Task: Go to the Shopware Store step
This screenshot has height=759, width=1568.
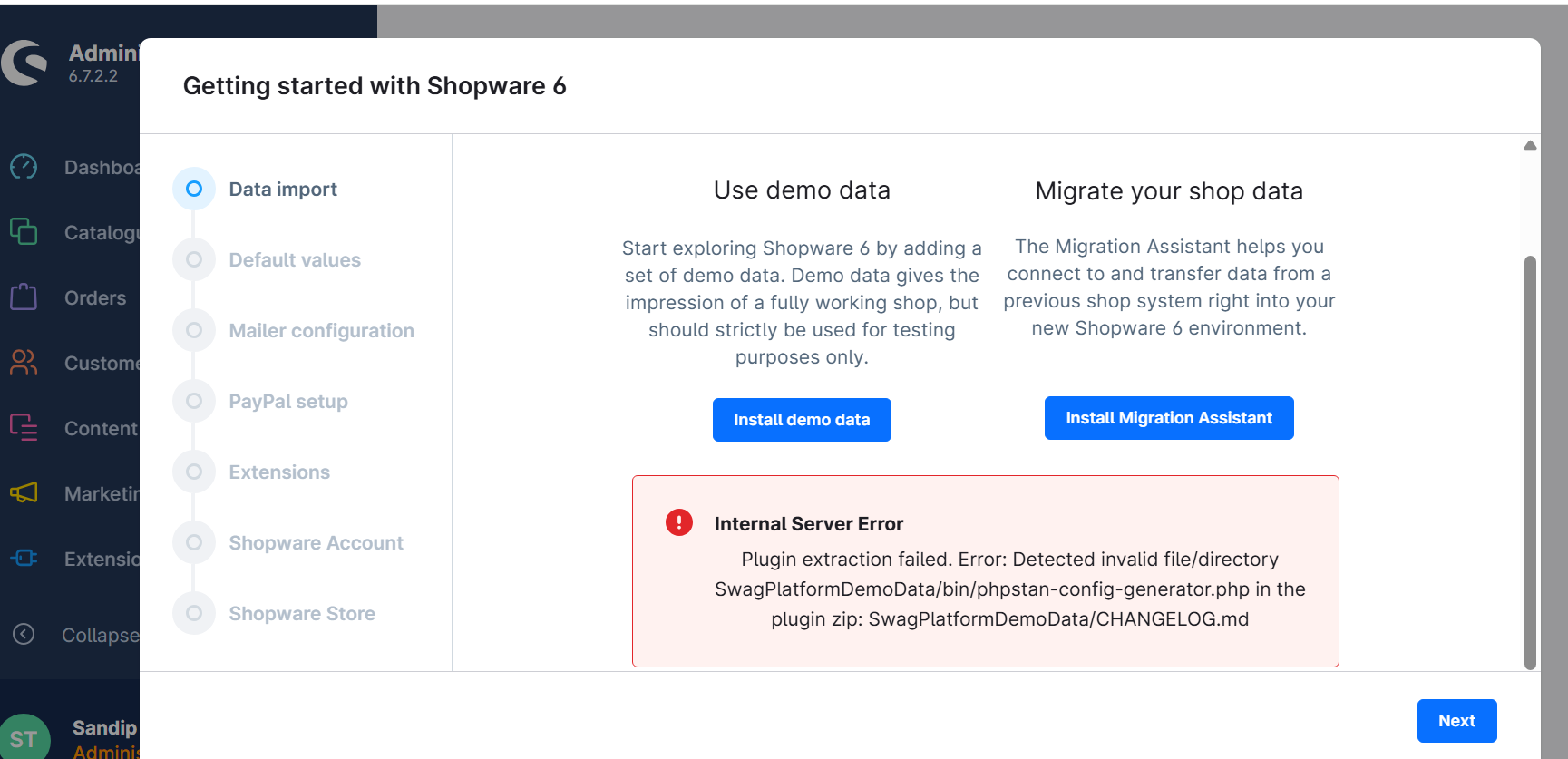Action: click(x=301, y=614)
